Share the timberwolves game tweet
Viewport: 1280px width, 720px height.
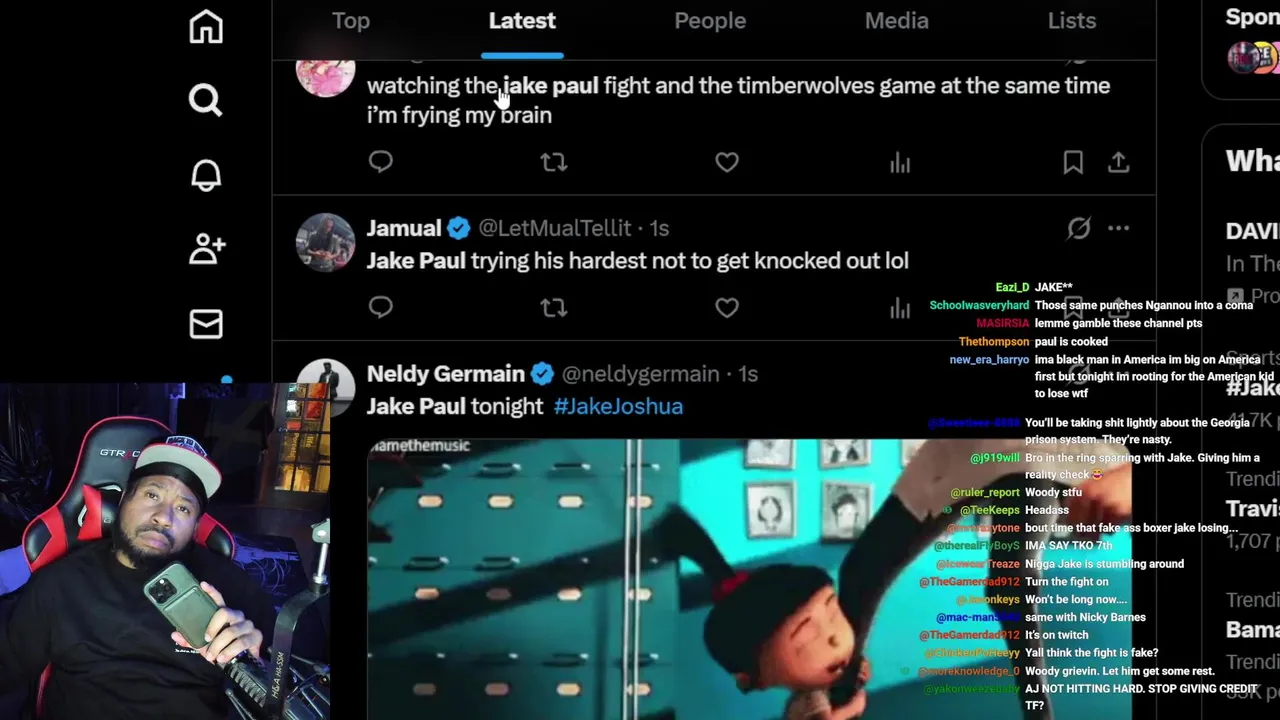pyautogui.click(x=1118, y=162)
